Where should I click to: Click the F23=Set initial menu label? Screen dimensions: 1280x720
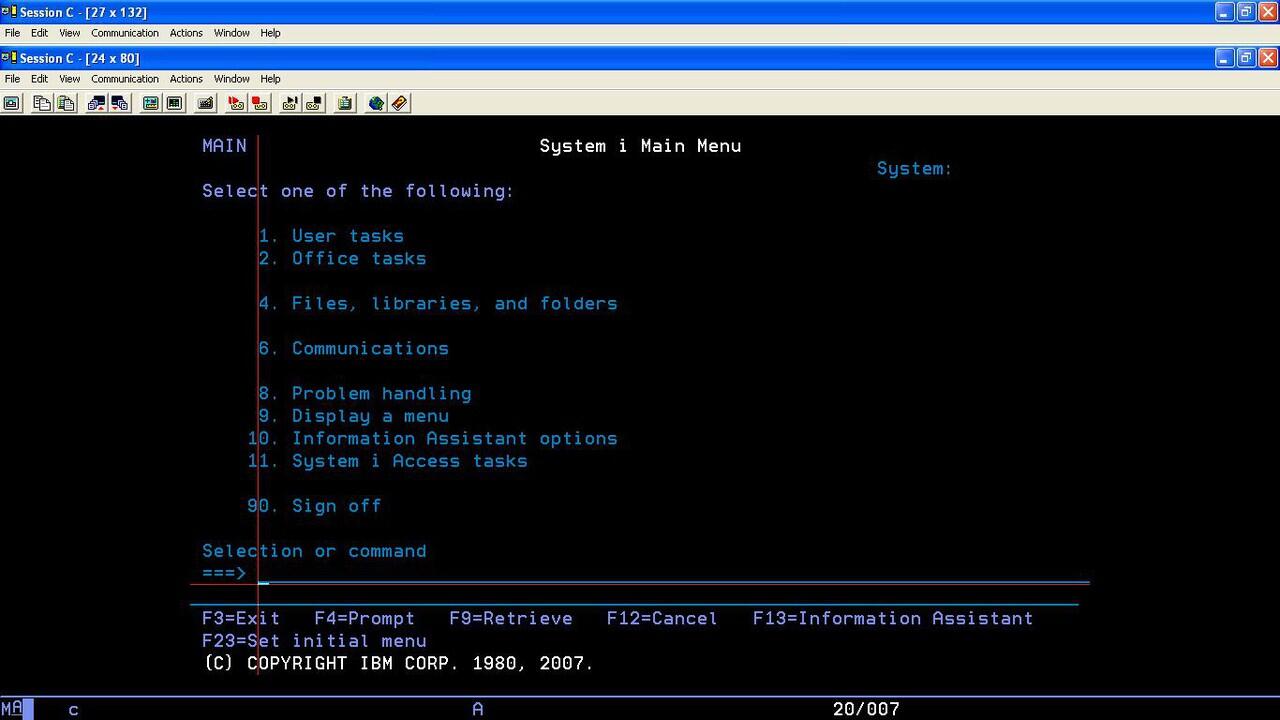tap(314, 641)
